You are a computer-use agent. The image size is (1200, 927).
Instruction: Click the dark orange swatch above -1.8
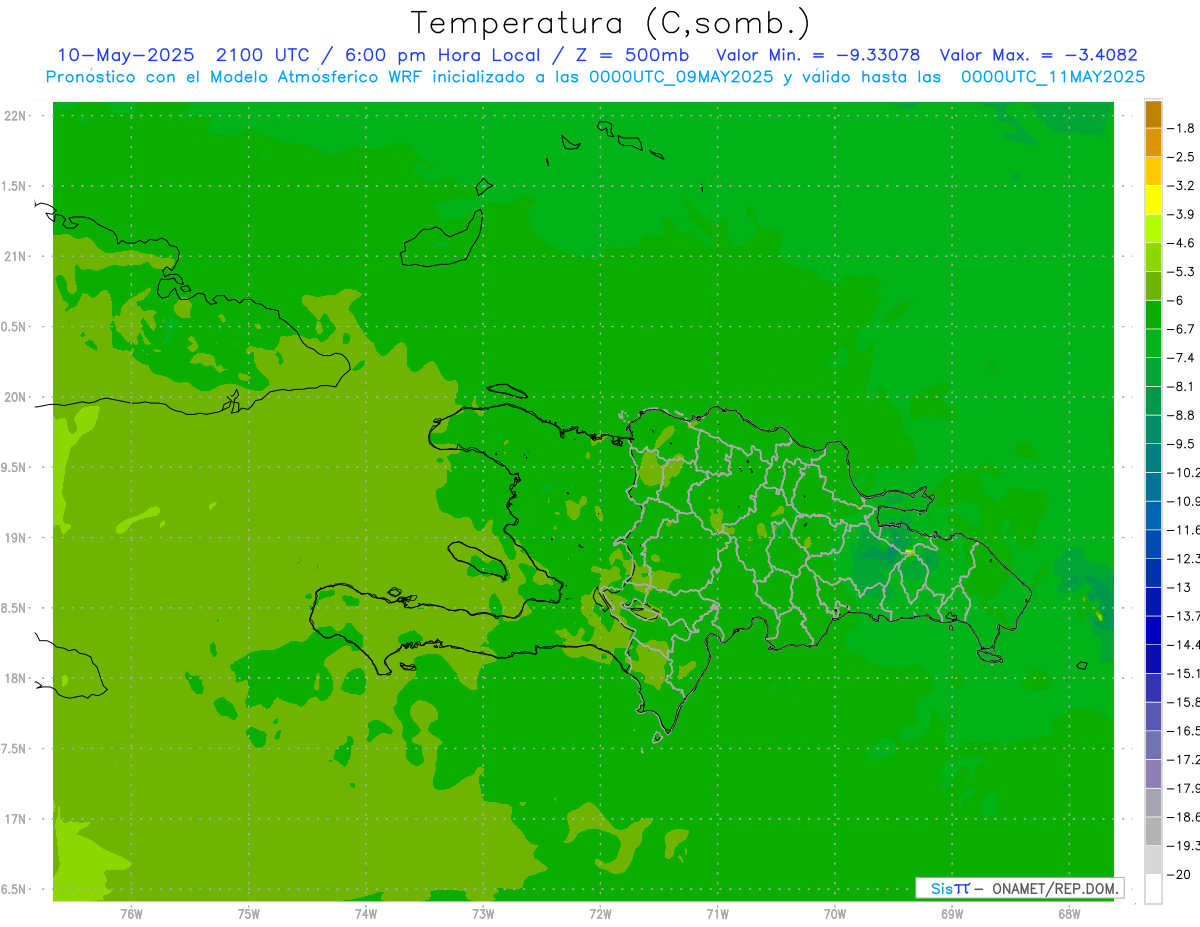[x=1153, y=114]
